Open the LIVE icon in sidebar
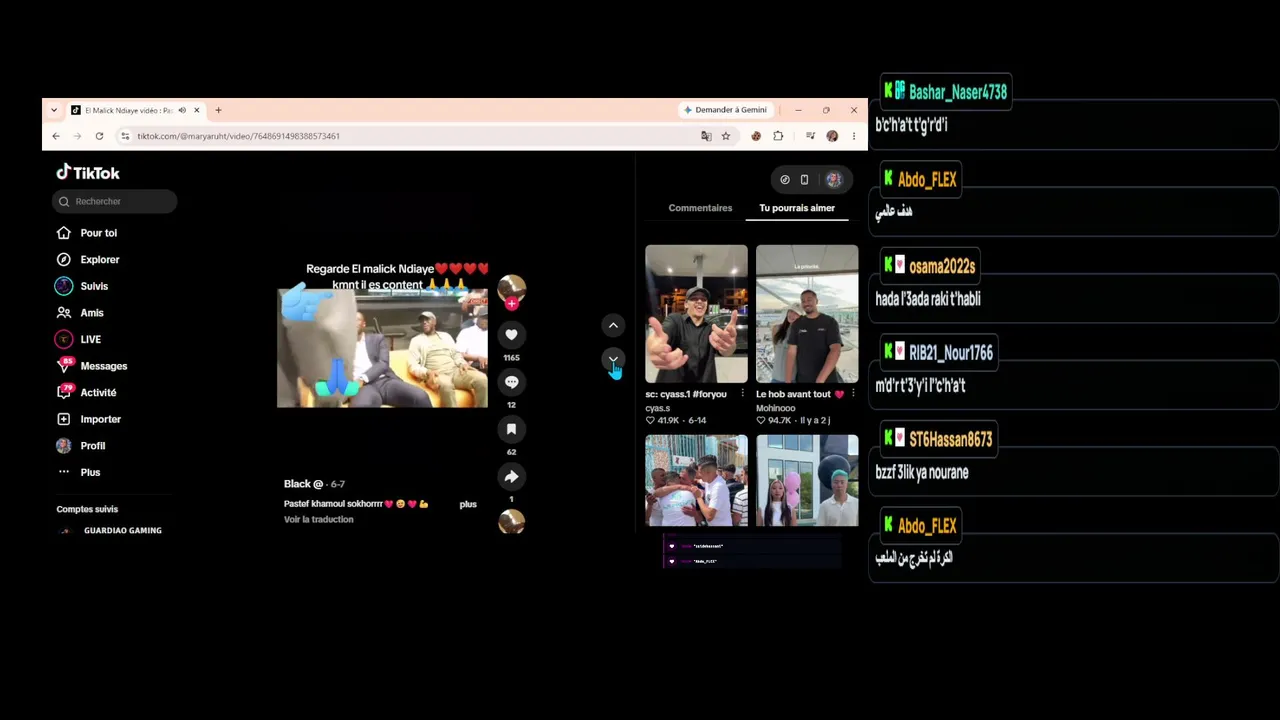 click(x=64, y=339)
